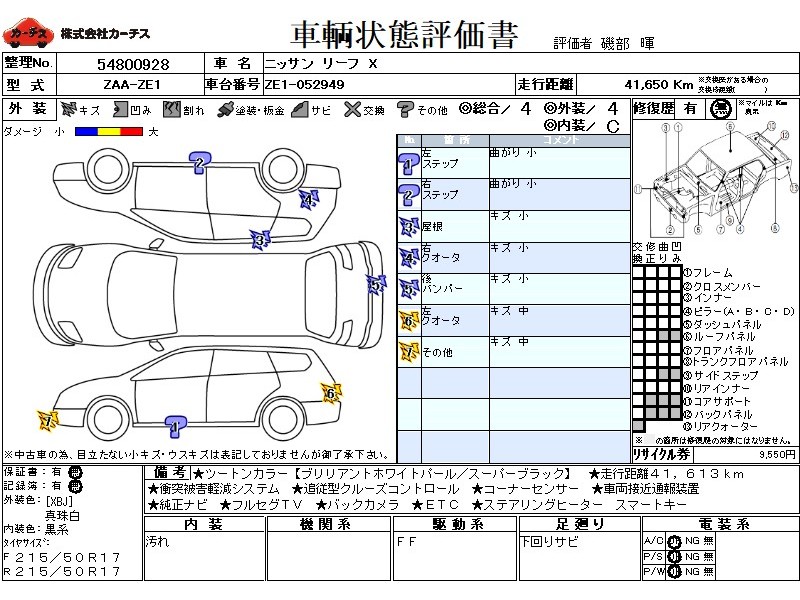The image size is (800, 600).
Task: Click the カーチス red car logo
Action: point(28,34)
